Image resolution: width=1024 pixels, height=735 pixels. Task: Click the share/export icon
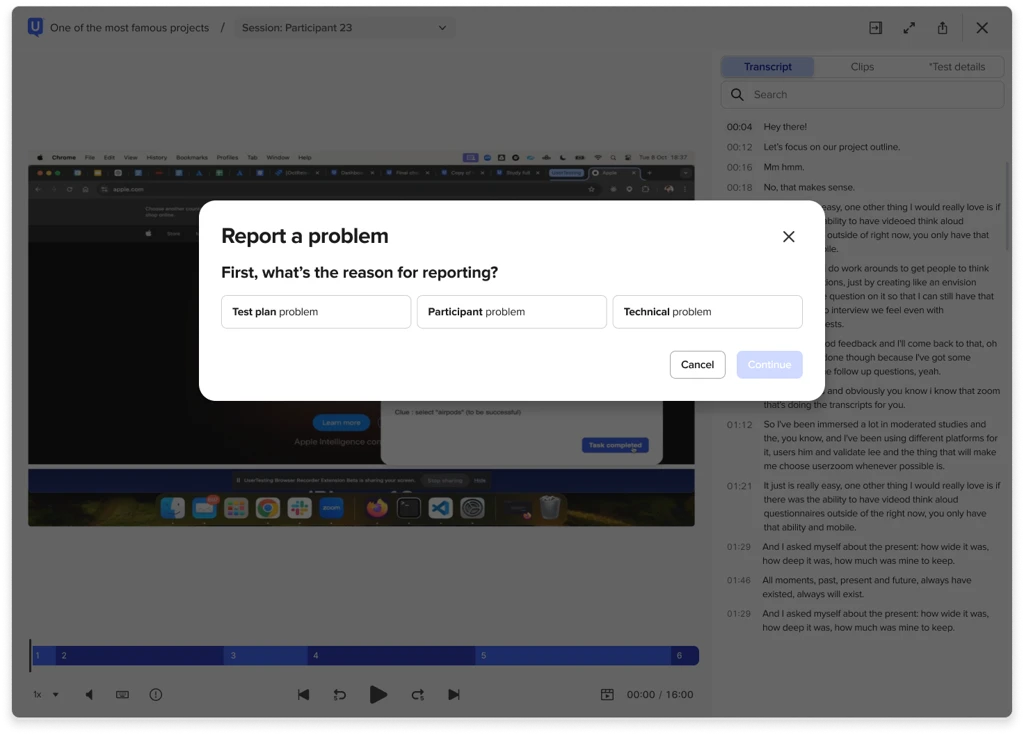pyautogui.click(x=942, y=28)
